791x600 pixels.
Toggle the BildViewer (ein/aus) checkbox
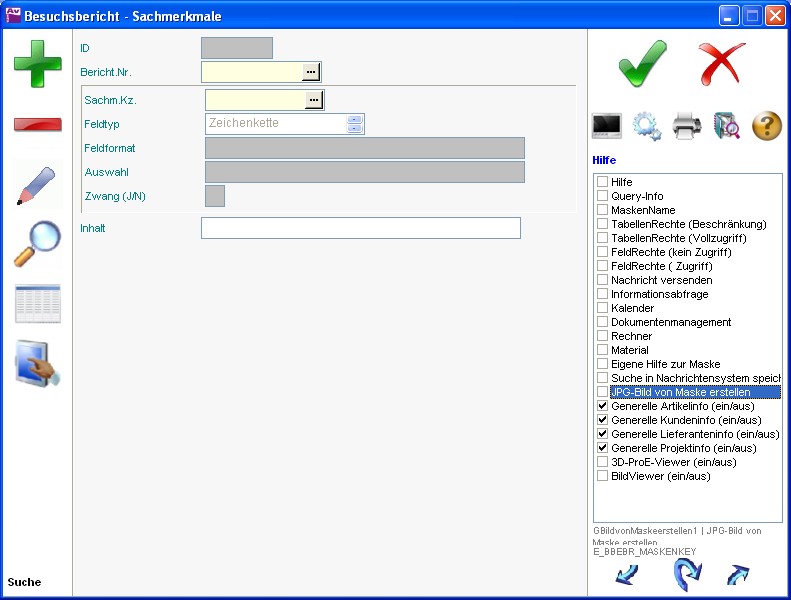point(602,477)
